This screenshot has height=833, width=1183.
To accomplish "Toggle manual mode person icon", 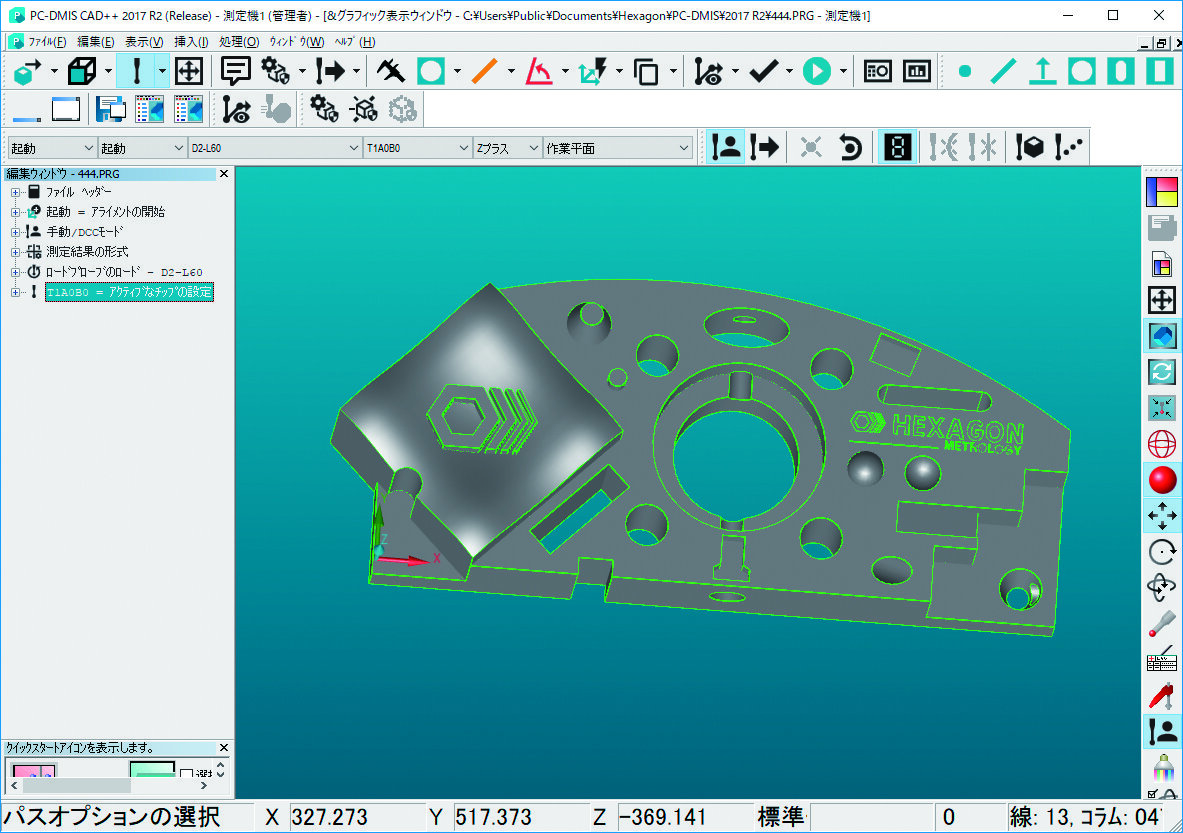I will point(726,147).
